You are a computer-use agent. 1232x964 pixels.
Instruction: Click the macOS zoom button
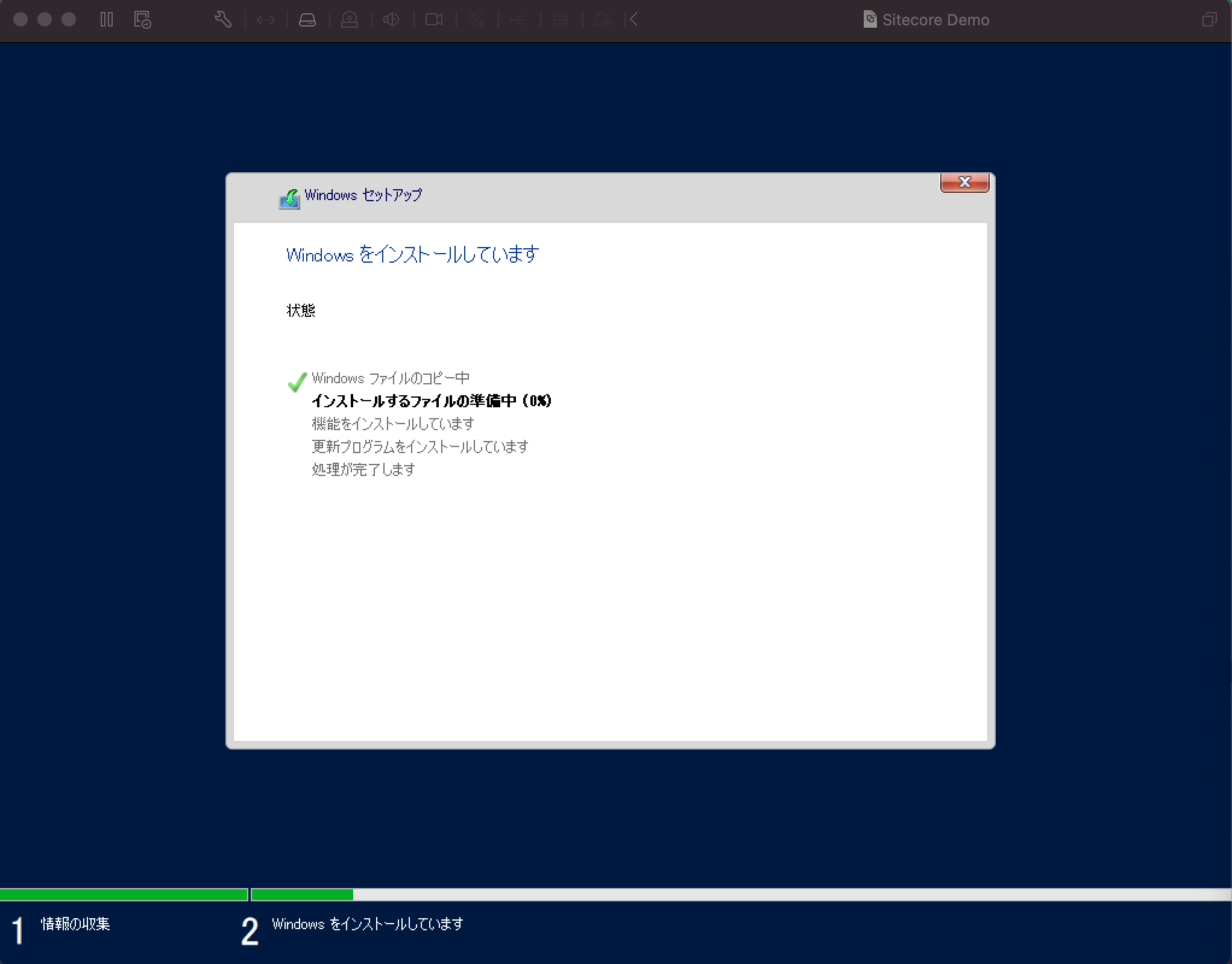click(69, 20)
